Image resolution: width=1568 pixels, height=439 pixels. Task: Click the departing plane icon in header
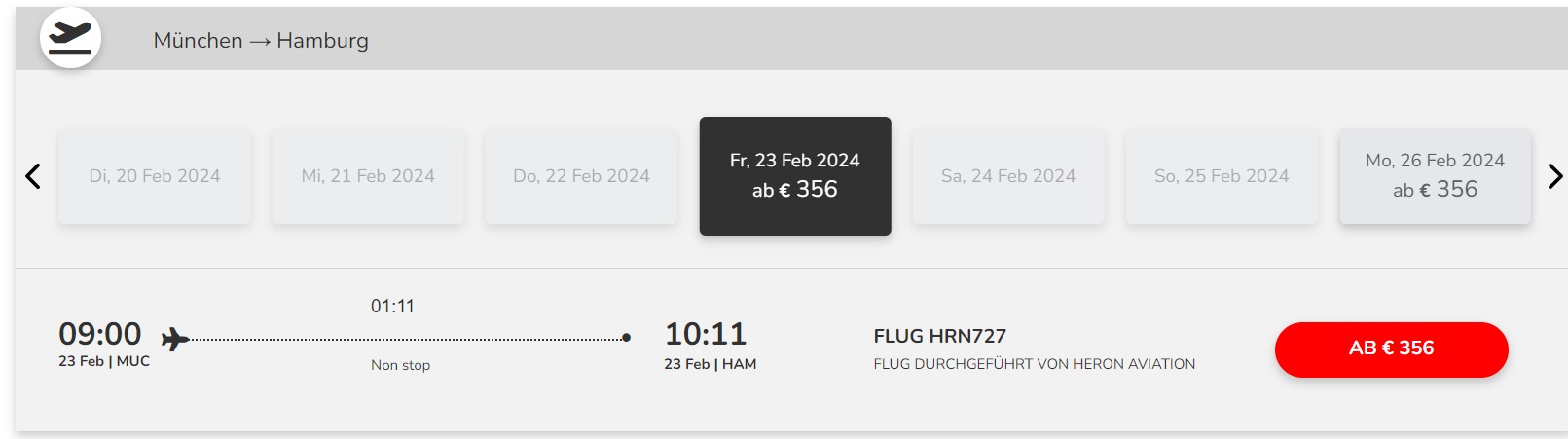[70, 38]
